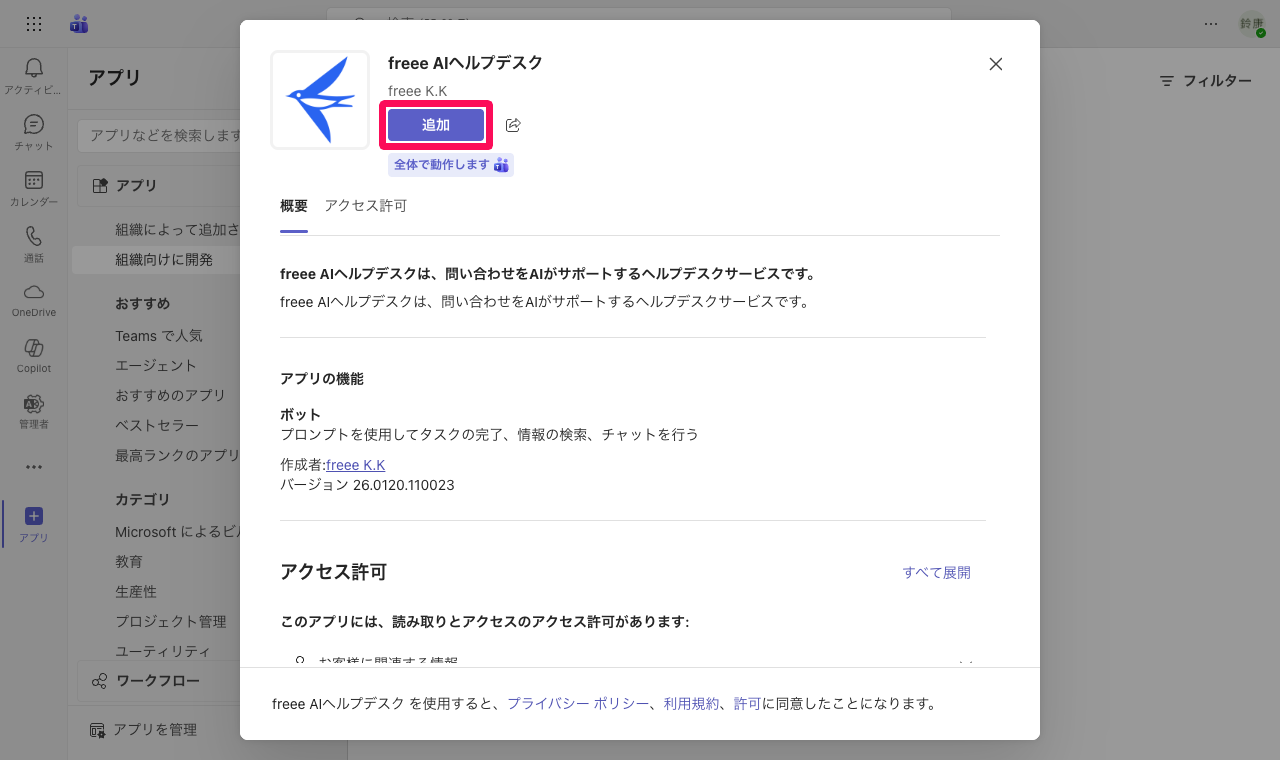Viewport: 1280px width, 760px height.
Task: Select ユーティリティ category
Action: click(163, 651)
